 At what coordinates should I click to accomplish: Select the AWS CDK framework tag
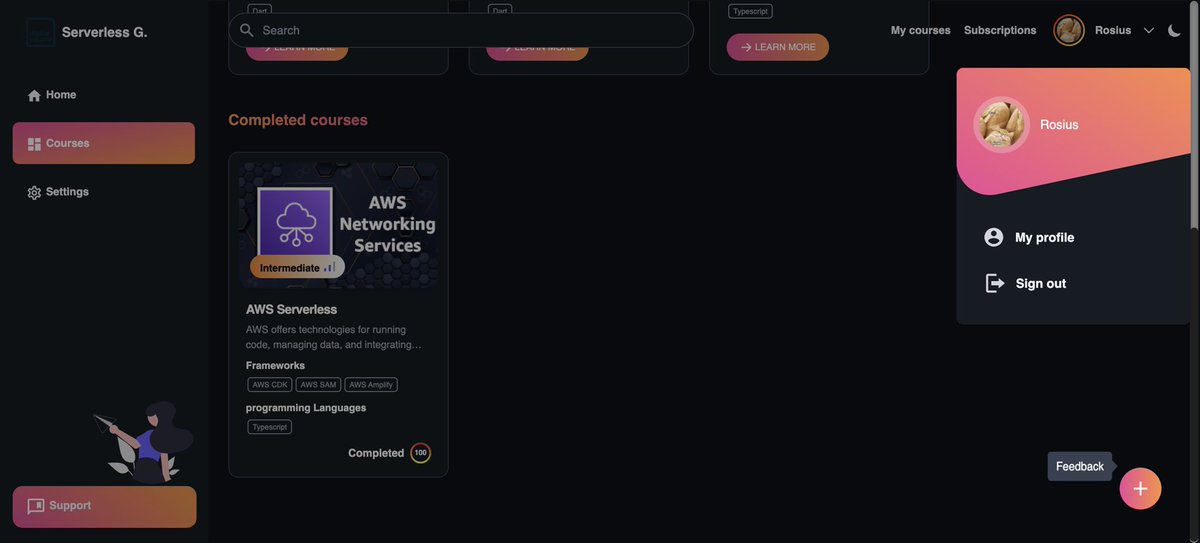coord(270,384)
